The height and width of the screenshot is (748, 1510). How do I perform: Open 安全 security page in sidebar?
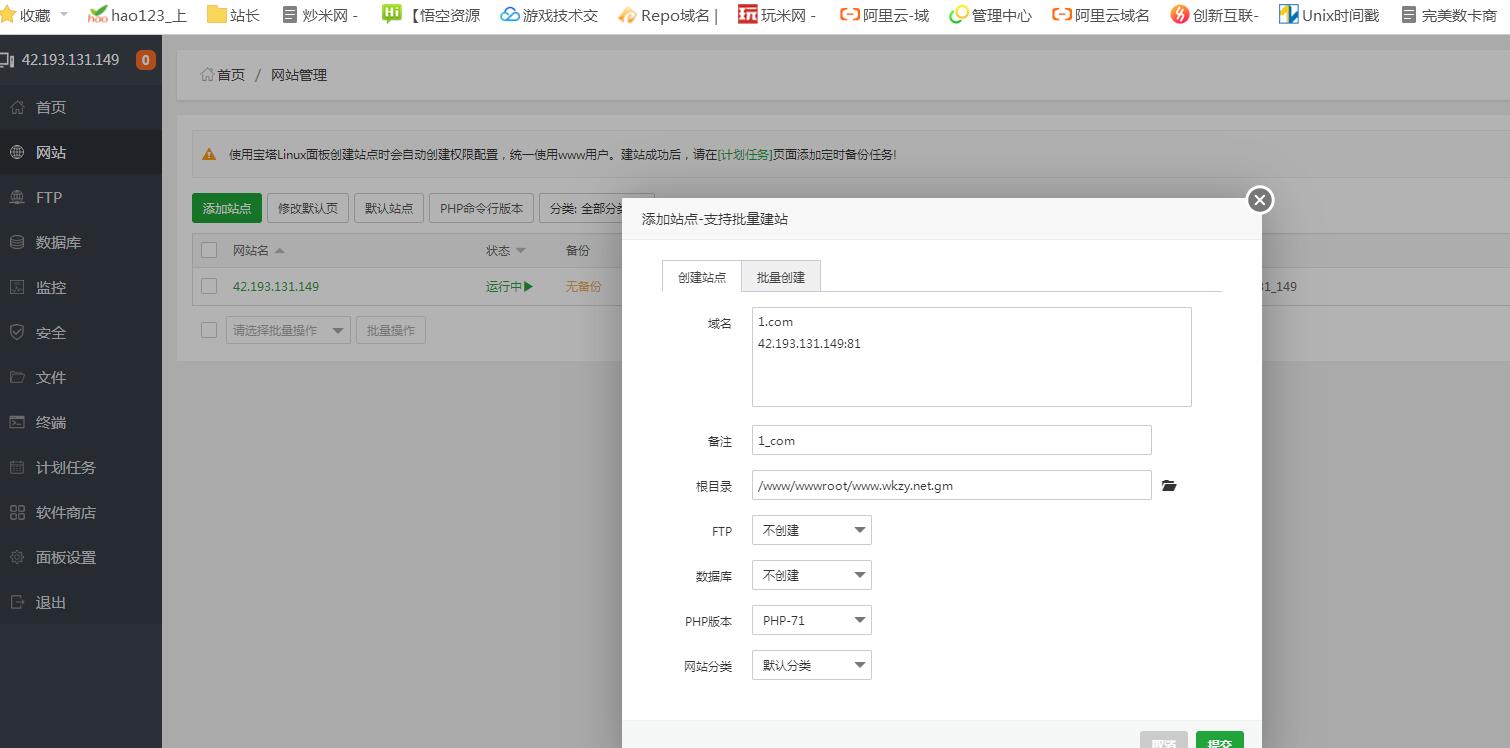pyautogui.click(x=51, y=333)
